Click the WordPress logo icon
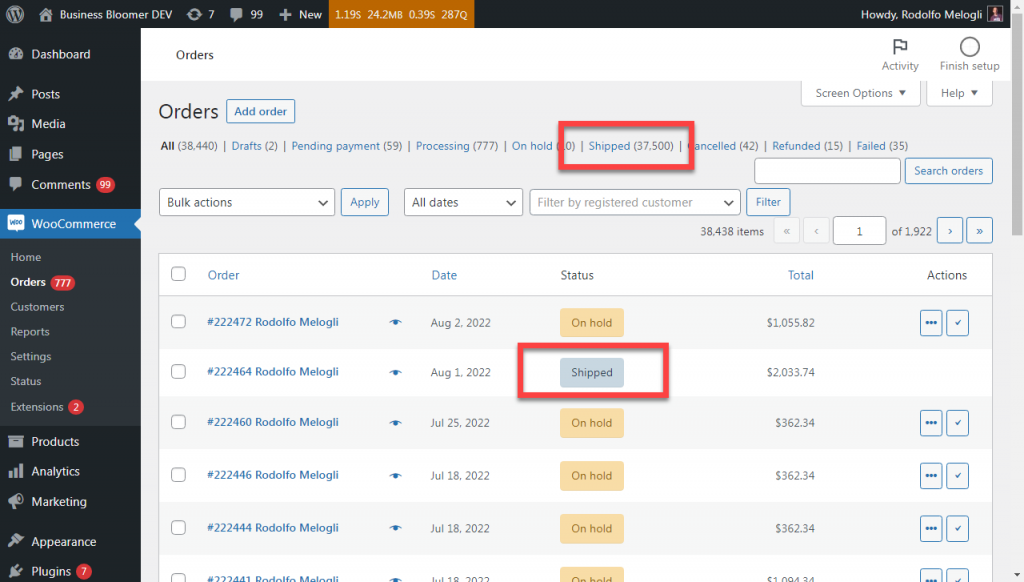 pyautogui.click(x=15, y=14)
